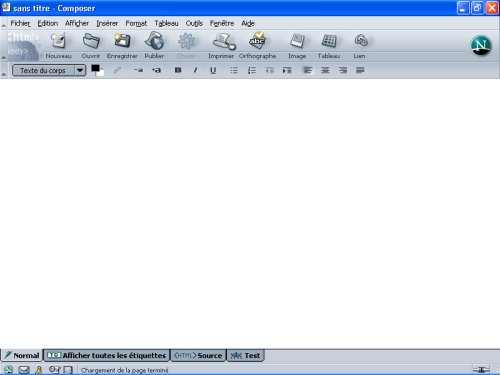Switch to the HTML Source tab
The height and width of the screenshot is (375, 500).
(x=198, y=355)
